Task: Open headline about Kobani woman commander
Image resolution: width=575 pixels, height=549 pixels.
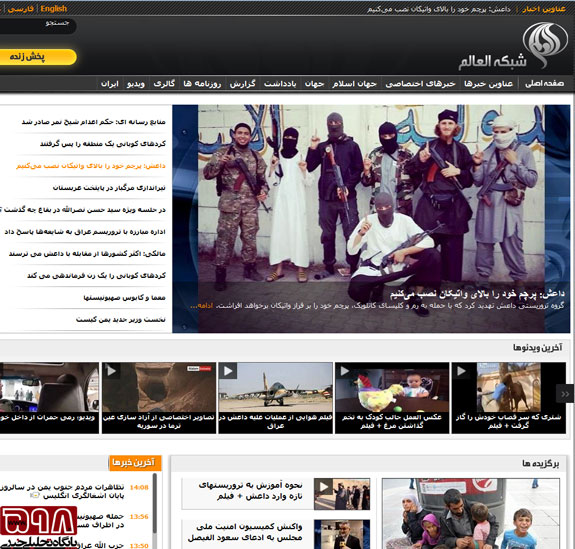Action: coord(96,275)
